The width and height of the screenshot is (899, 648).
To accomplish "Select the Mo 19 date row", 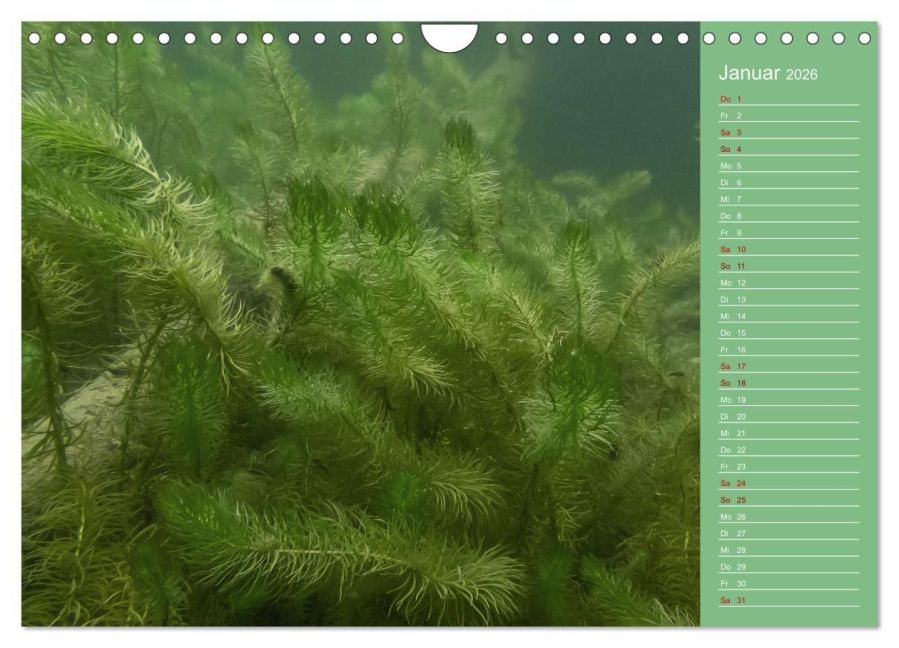I will tap(789, 400).
